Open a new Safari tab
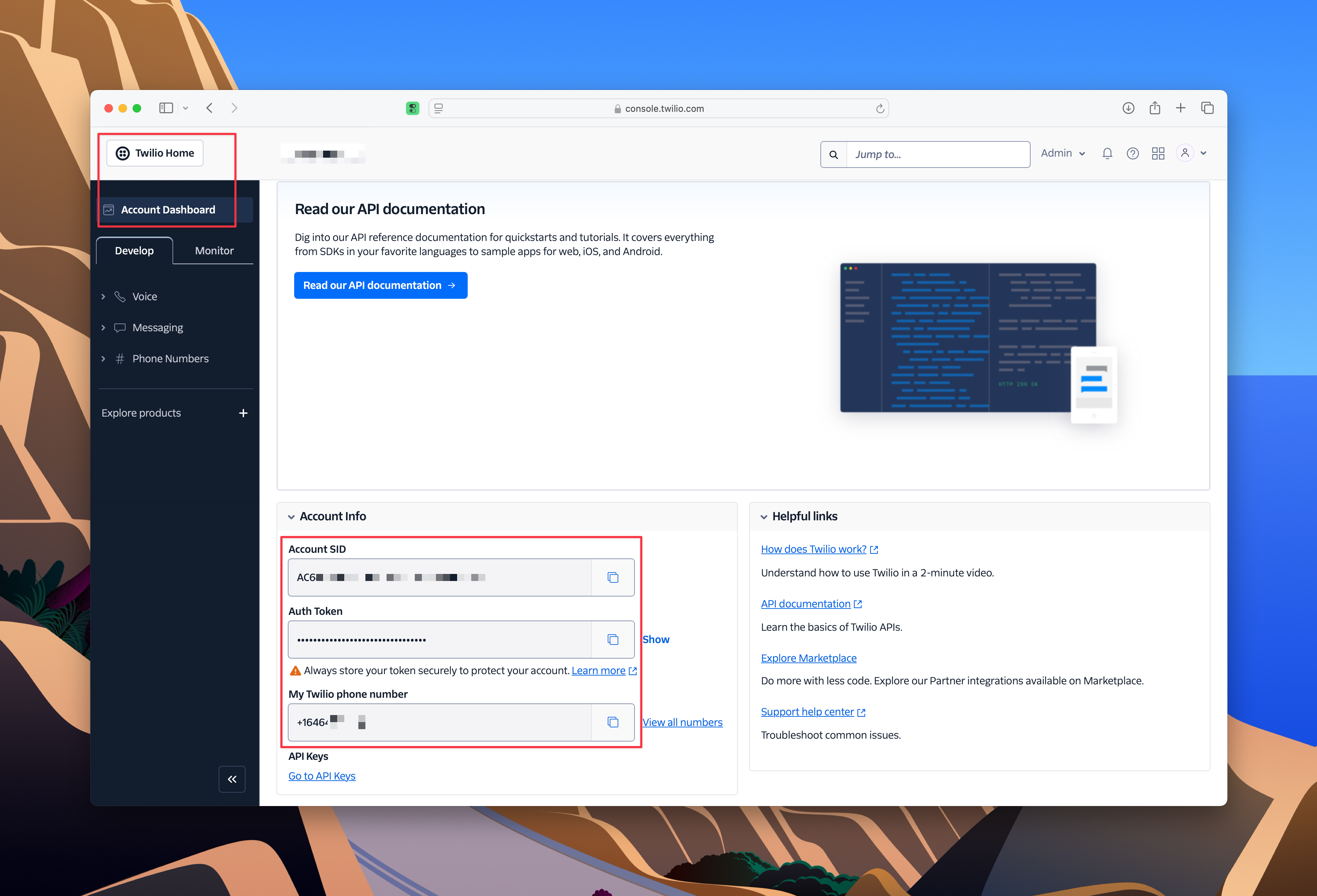 pos(1181,108)
